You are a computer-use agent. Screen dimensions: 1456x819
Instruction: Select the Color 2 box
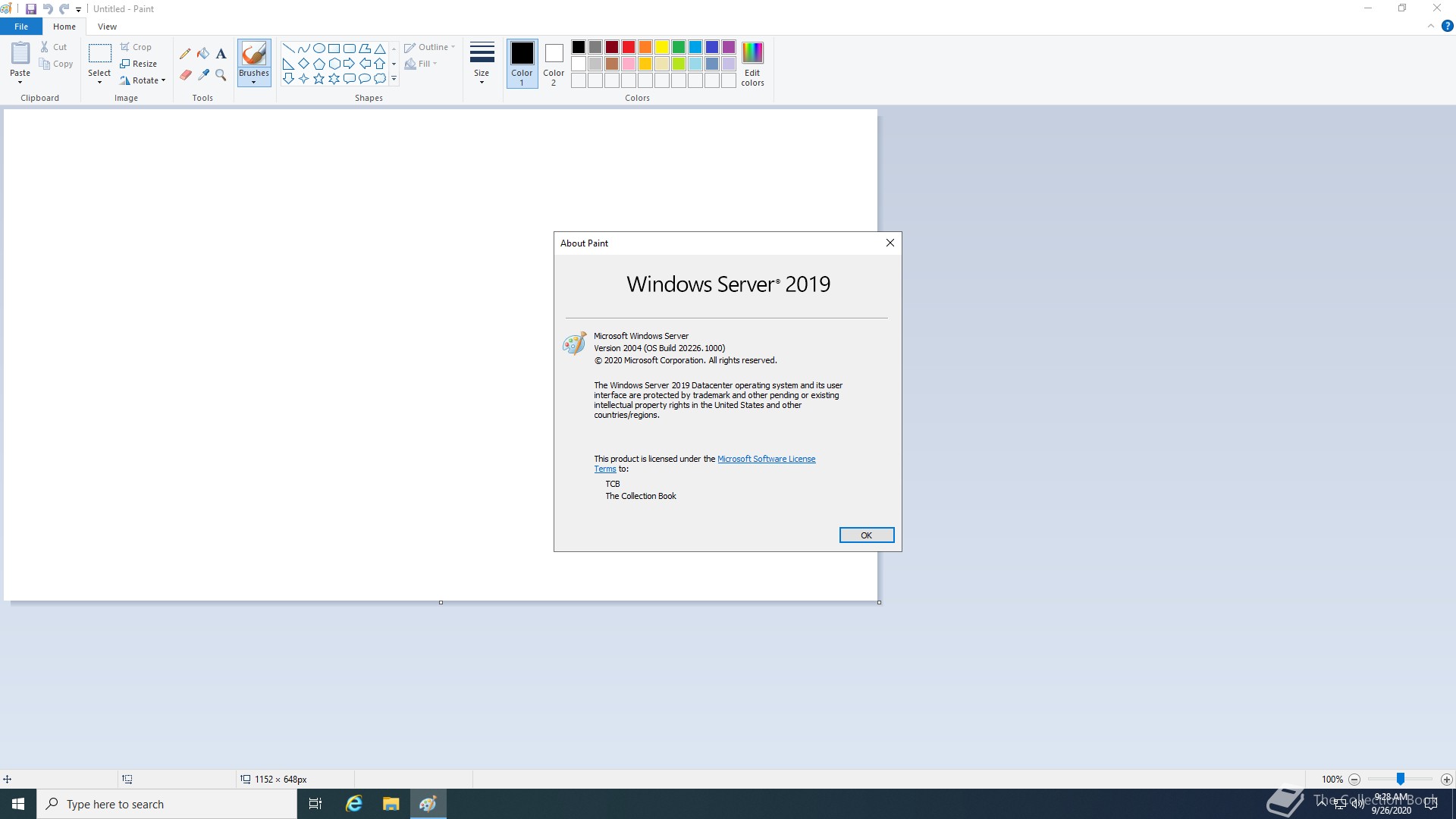(554, 63)
